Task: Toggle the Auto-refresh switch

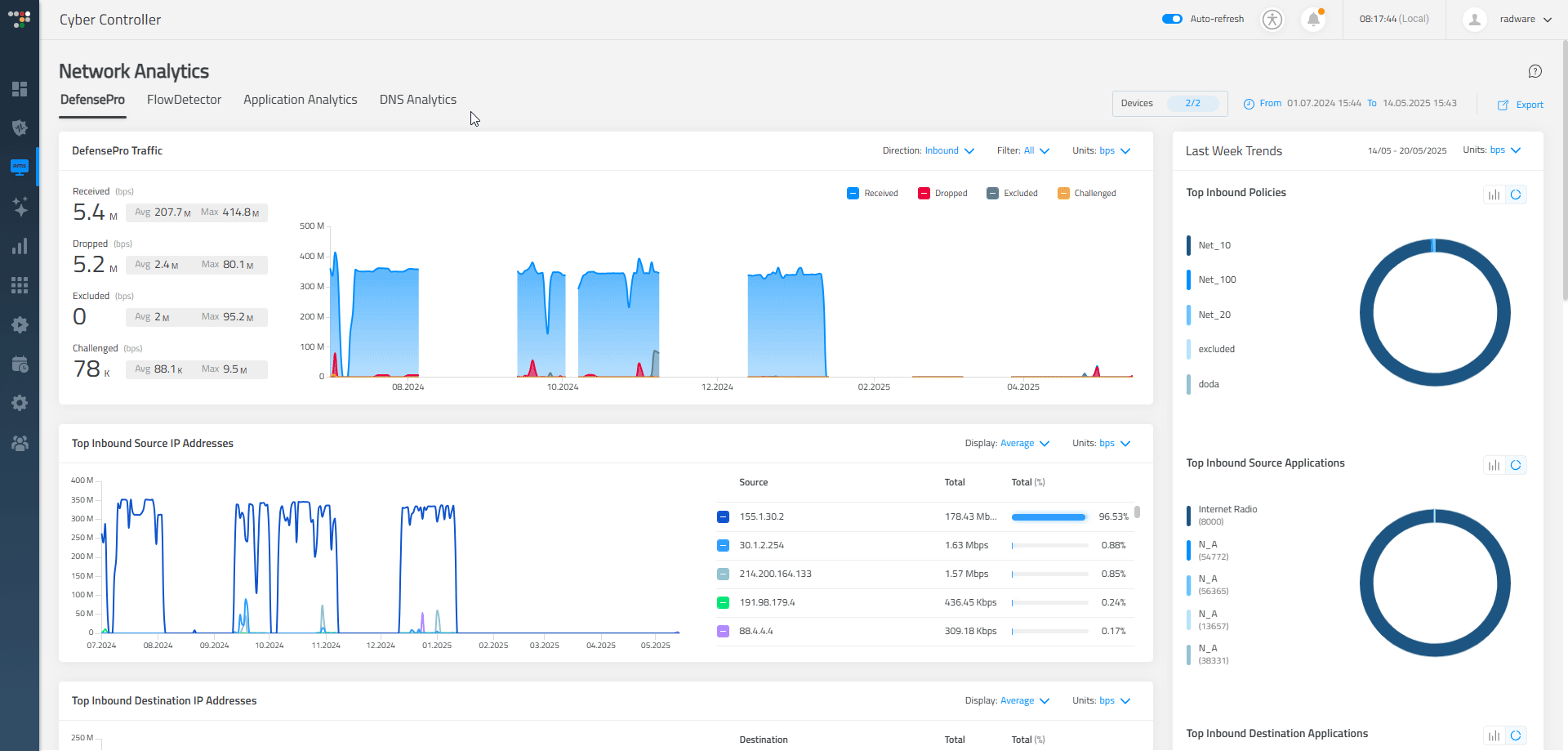Action: (x=1172, y=19)
